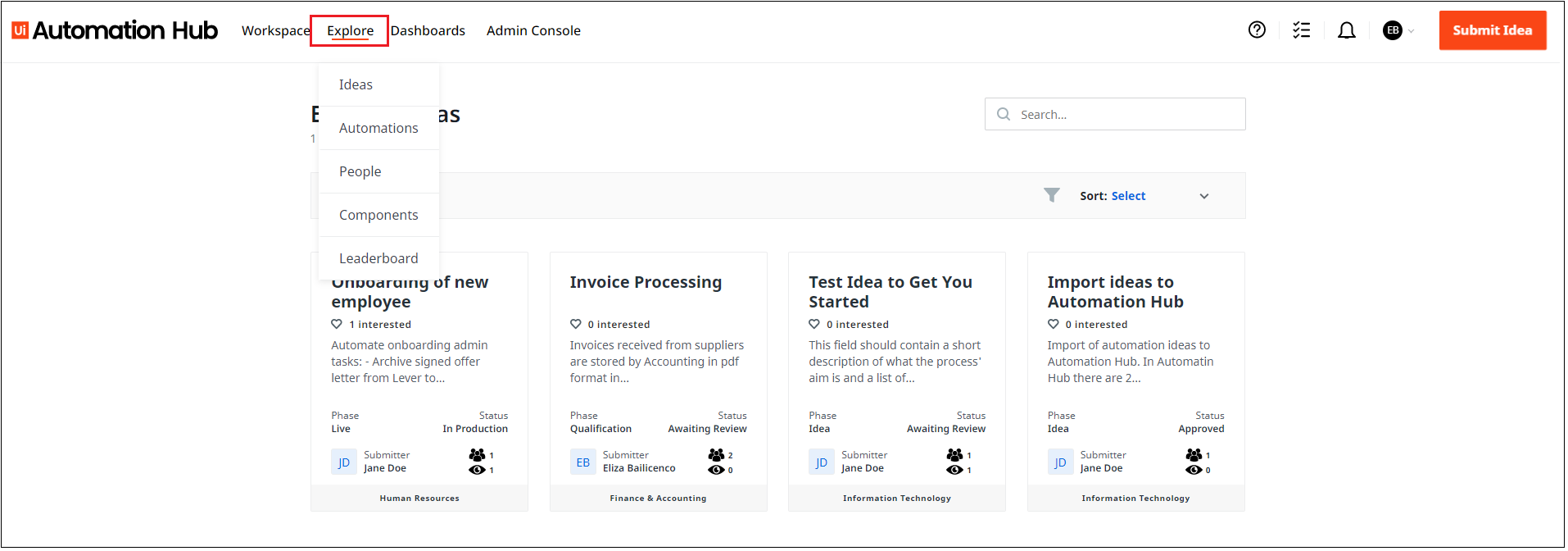Click EB avatar on Invoice Processing card
Image resolution: width=1568 pixels, height=551 pixels.
coord(583,462)
